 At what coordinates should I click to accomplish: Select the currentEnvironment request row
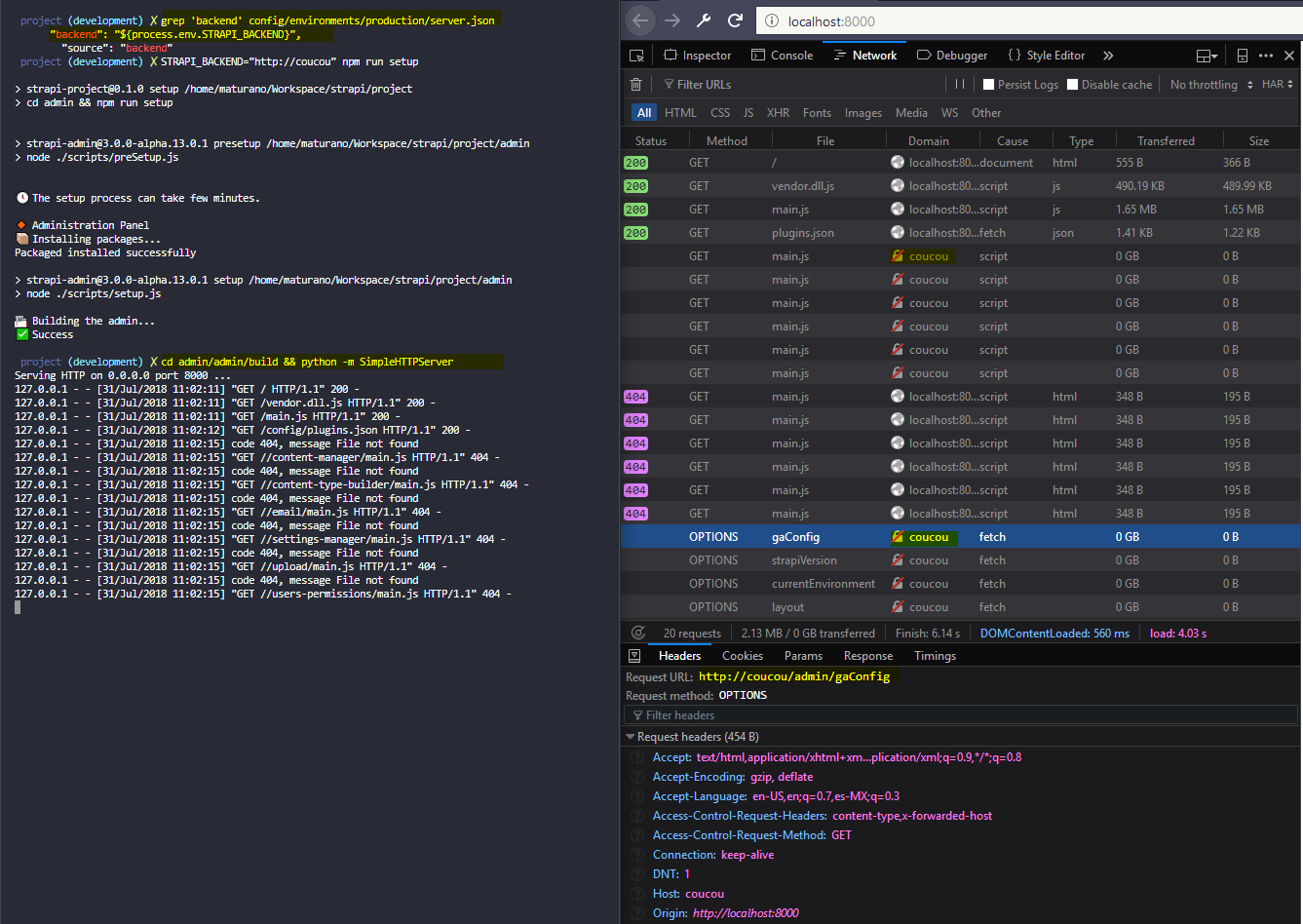click(961, 584)
